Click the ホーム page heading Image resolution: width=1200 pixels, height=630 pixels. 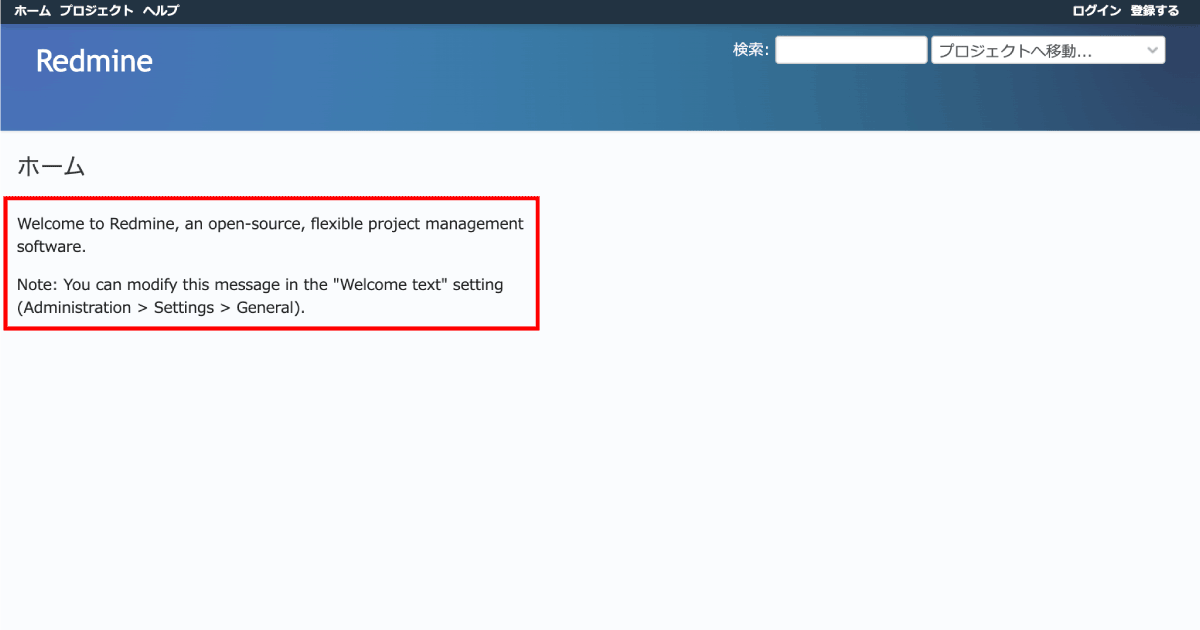pos(51,166)
